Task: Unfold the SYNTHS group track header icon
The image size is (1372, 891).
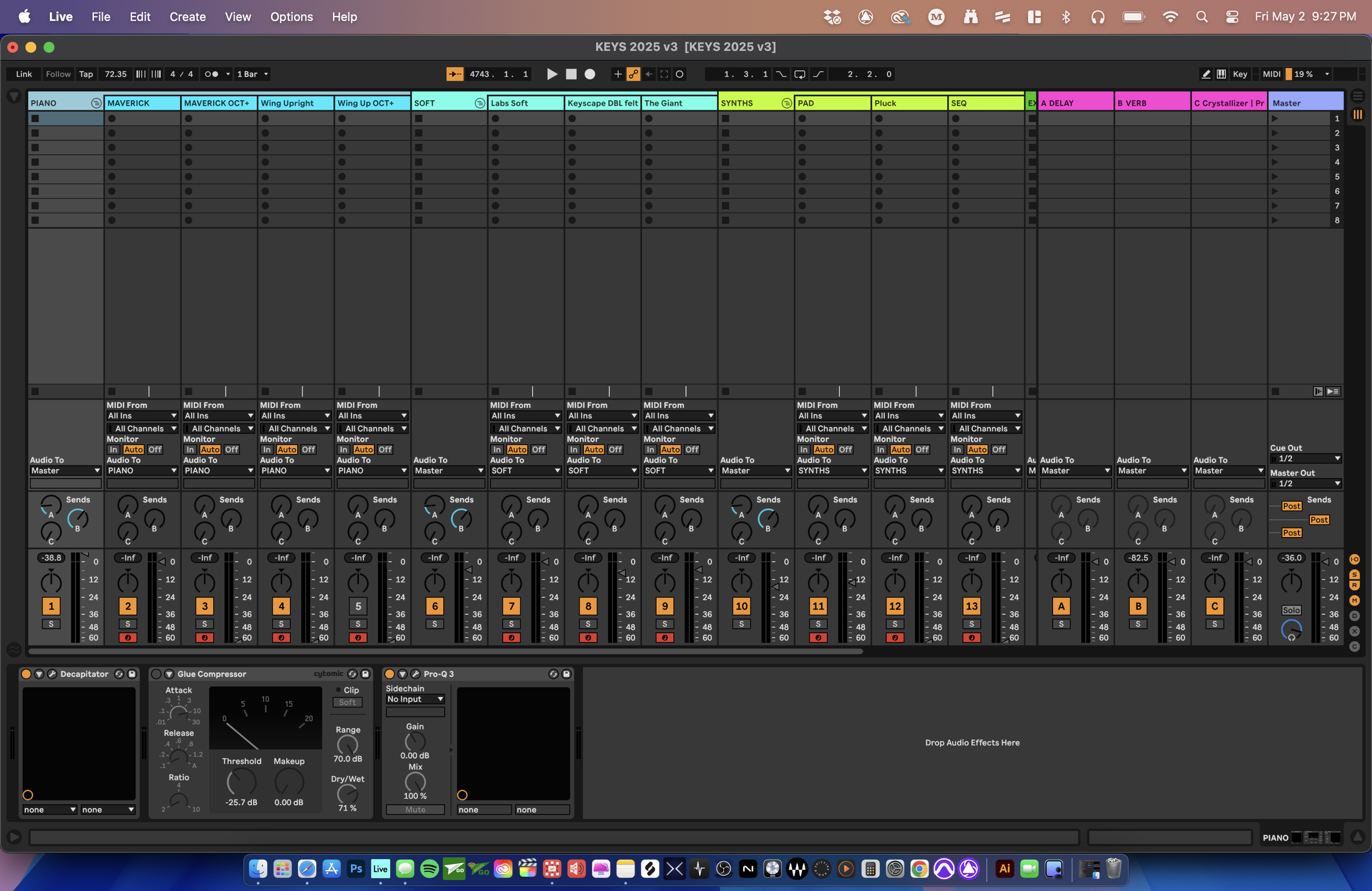Action: coord(786,103)
